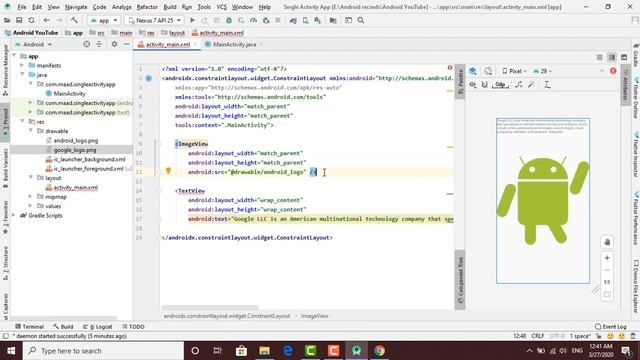Toggle the autoconnect magnet icon
The height and width of the screenshot is (360, 640).
pyautogui.click(x=485, y=84)
